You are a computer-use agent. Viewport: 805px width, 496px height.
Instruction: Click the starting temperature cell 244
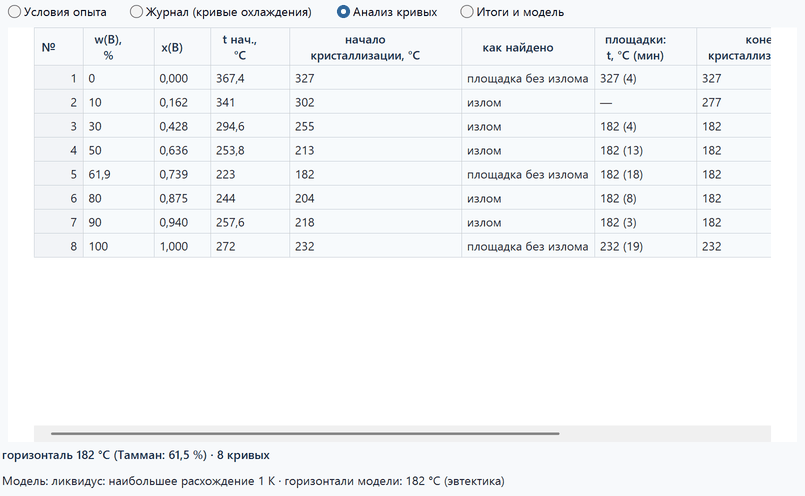coord(250,198)
